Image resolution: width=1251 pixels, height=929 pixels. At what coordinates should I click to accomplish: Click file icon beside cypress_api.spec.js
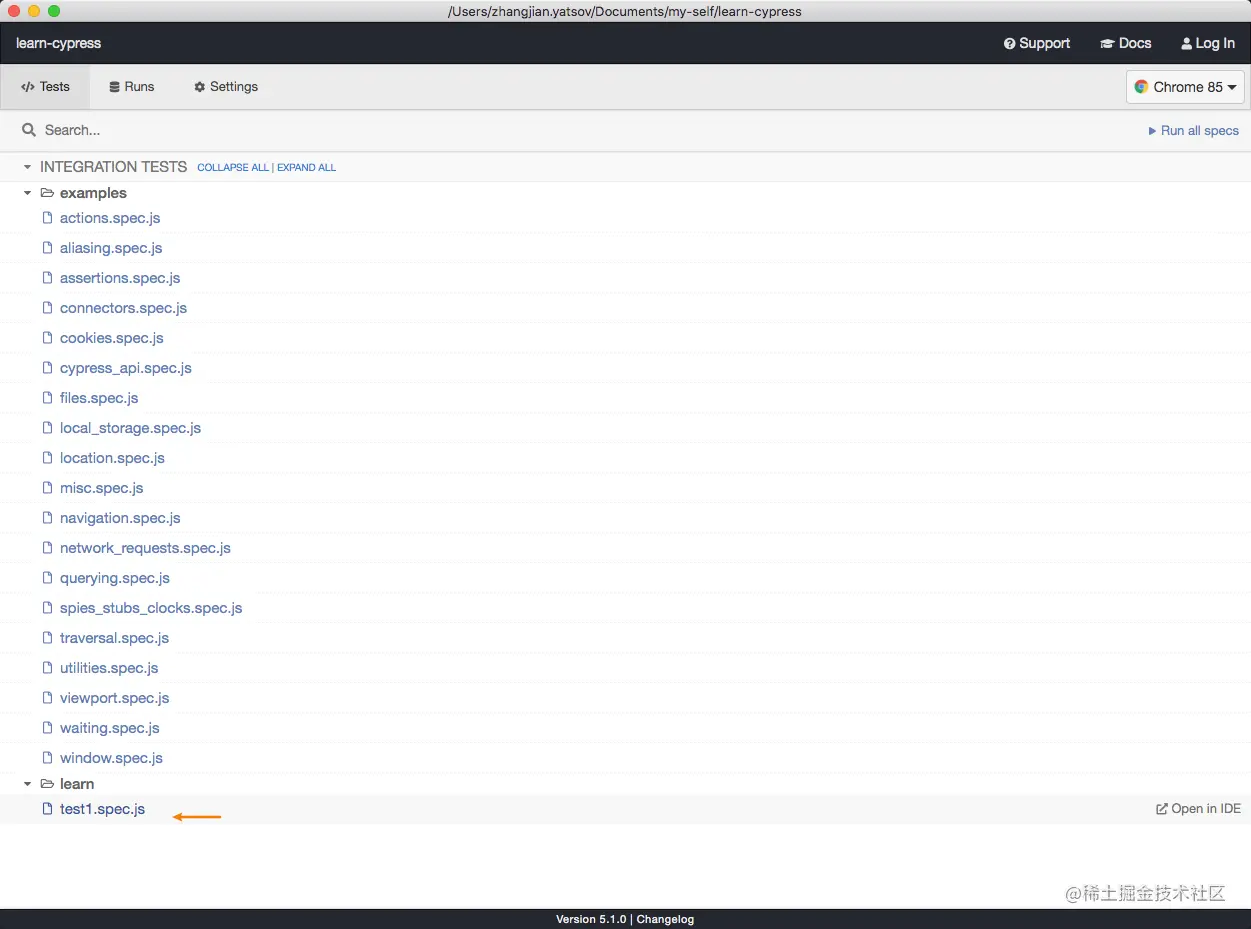(x=47, y=368)
